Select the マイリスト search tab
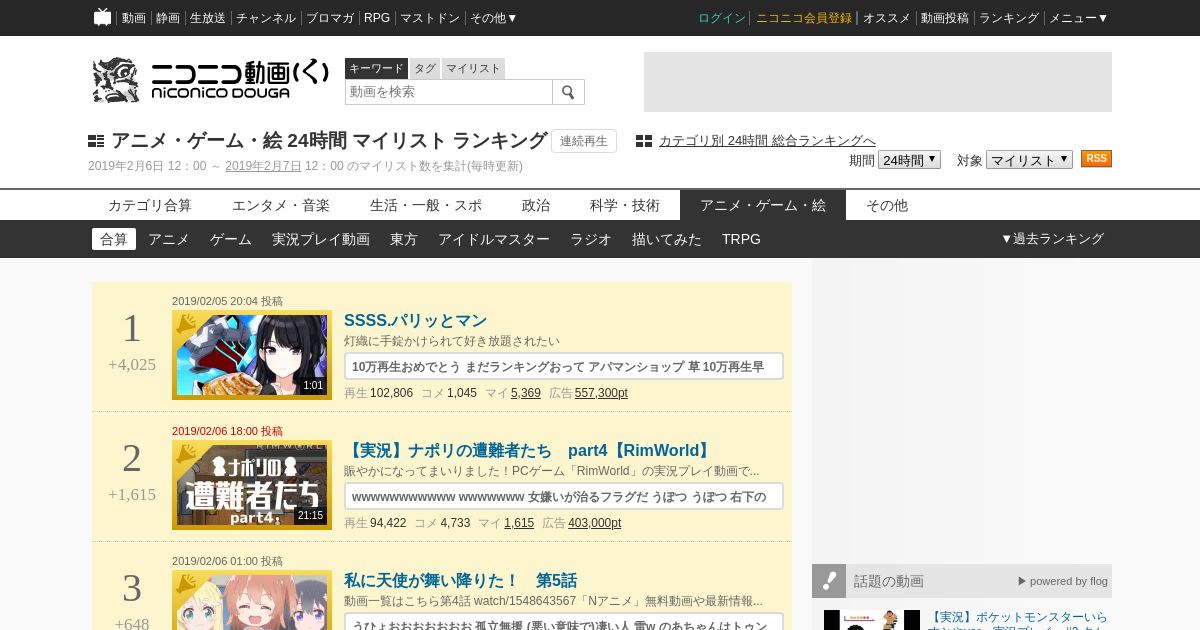Viewport: 1200px width, 630px height. point(473,68)
